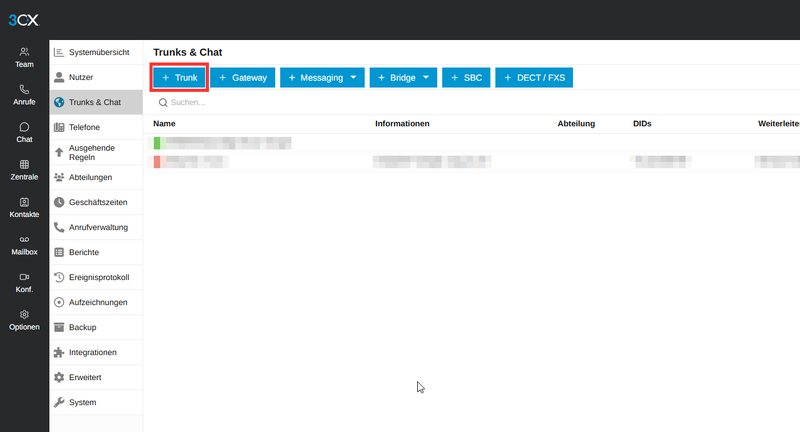Click the Anrufverwaltung handset icon
This screenshot has height=432, width=800.
pos(59,227)
